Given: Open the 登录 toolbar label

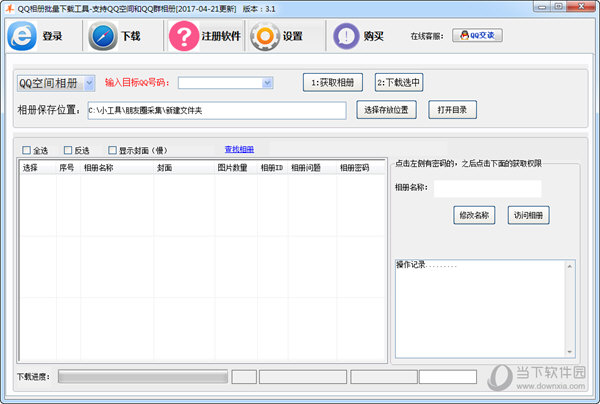Looking at the screenshot, I should 52,36.
